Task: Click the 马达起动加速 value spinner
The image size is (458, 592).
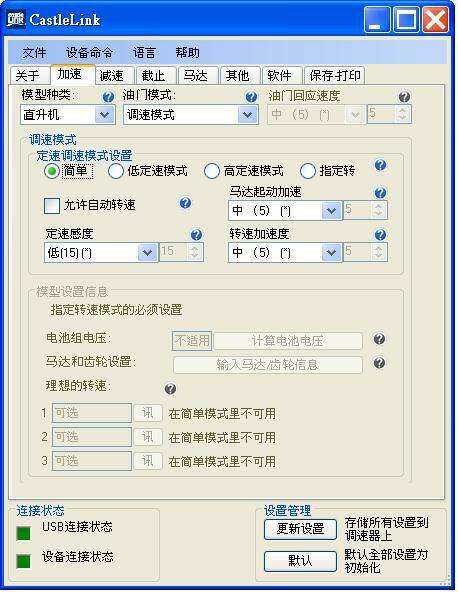Action: (x=365, y=210)
